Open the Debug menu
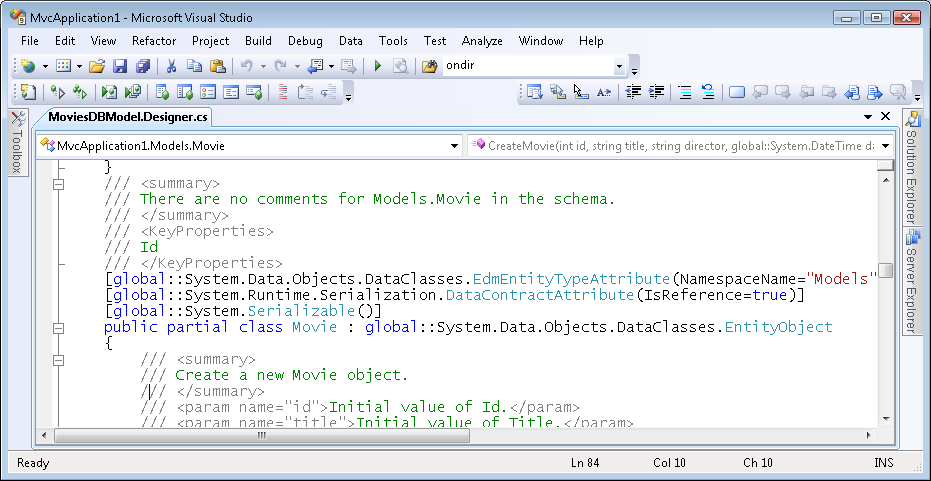 click(305, 41)
